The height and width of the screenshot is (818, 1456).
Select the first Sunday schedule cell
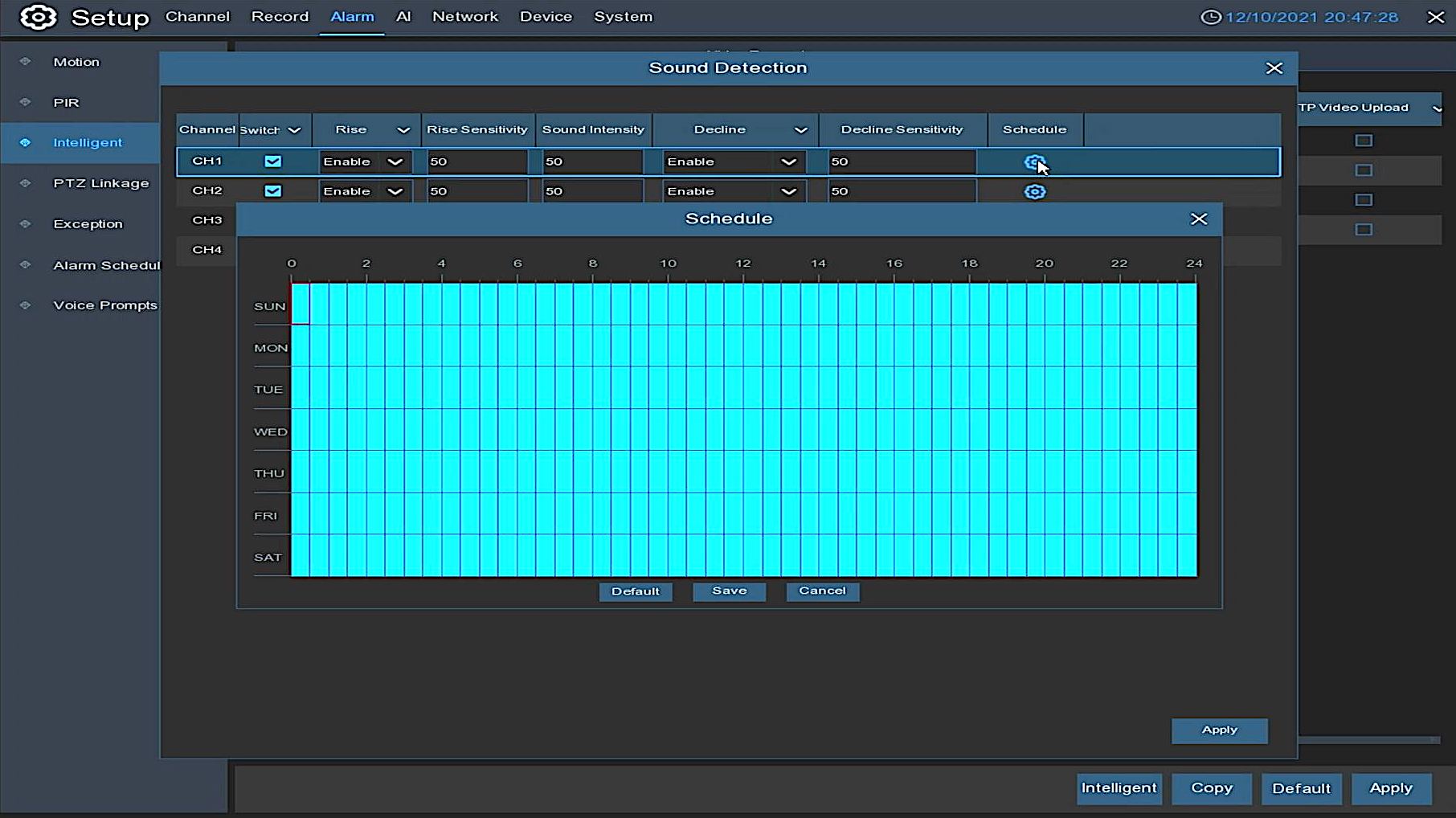(300, 304)
